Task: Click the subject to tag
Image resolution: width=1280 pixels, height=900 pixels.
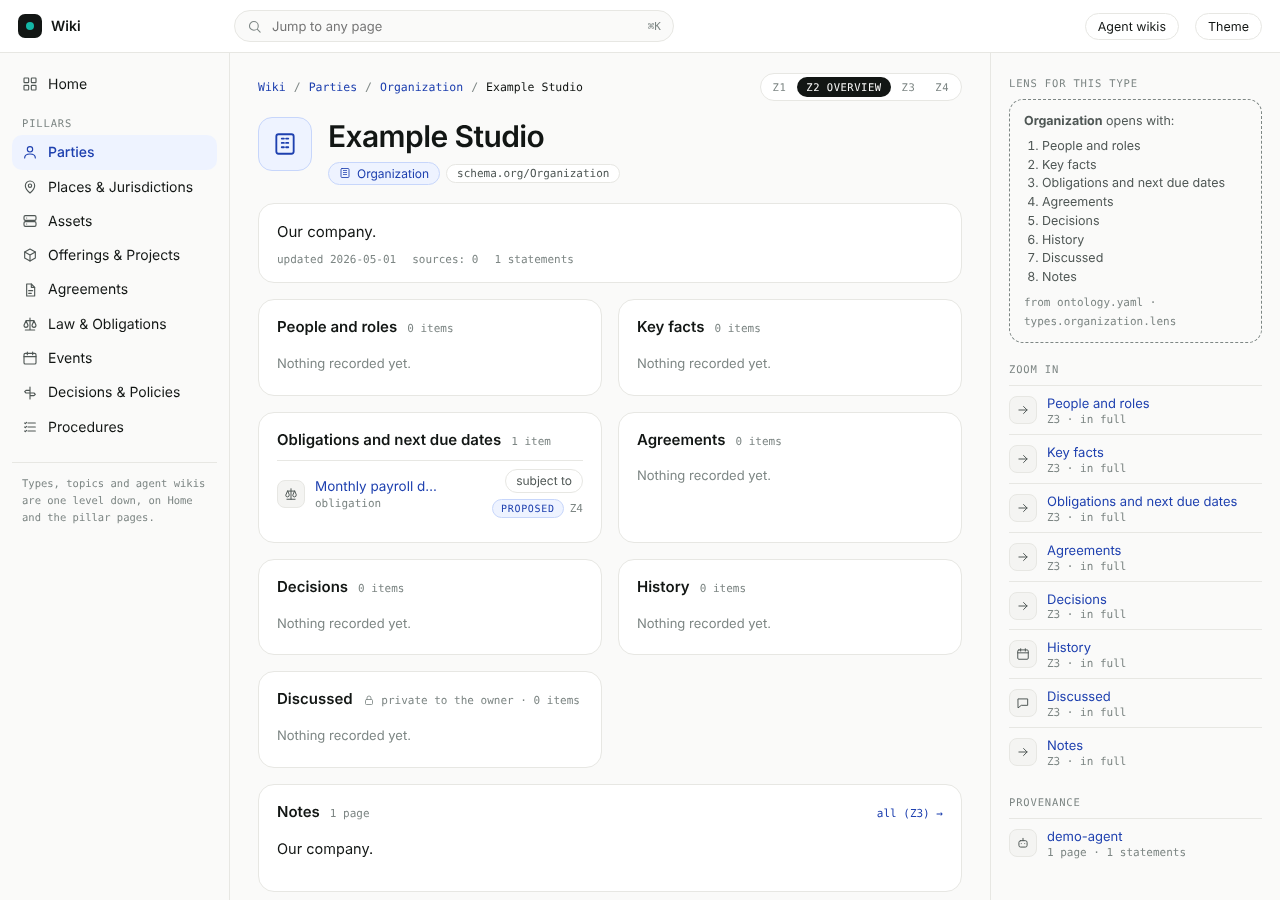Action: click(x=544, y=481)
